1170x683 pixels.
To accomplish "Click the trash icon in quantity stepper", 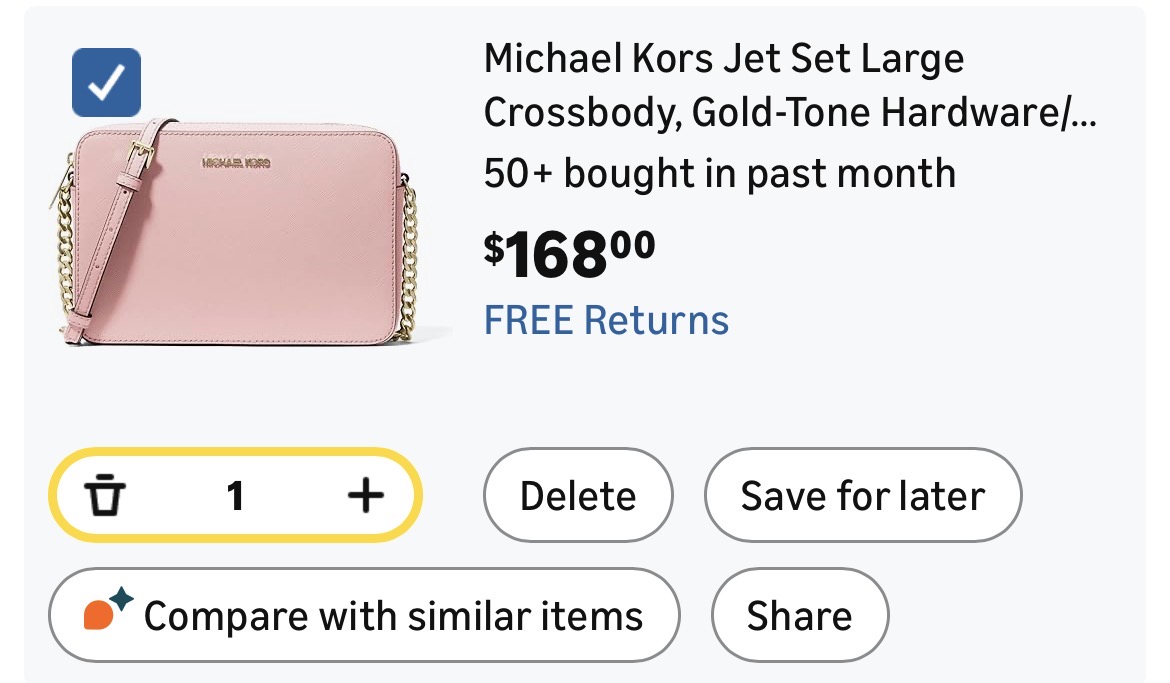I will [105, 495].
